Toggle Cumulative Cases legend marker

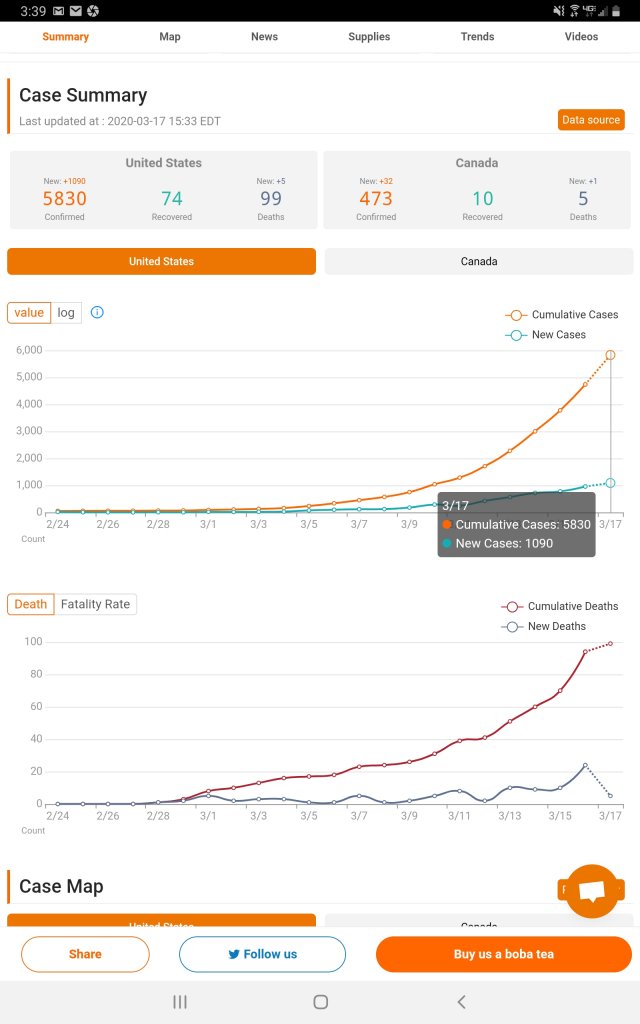click(x=516, y=315)
